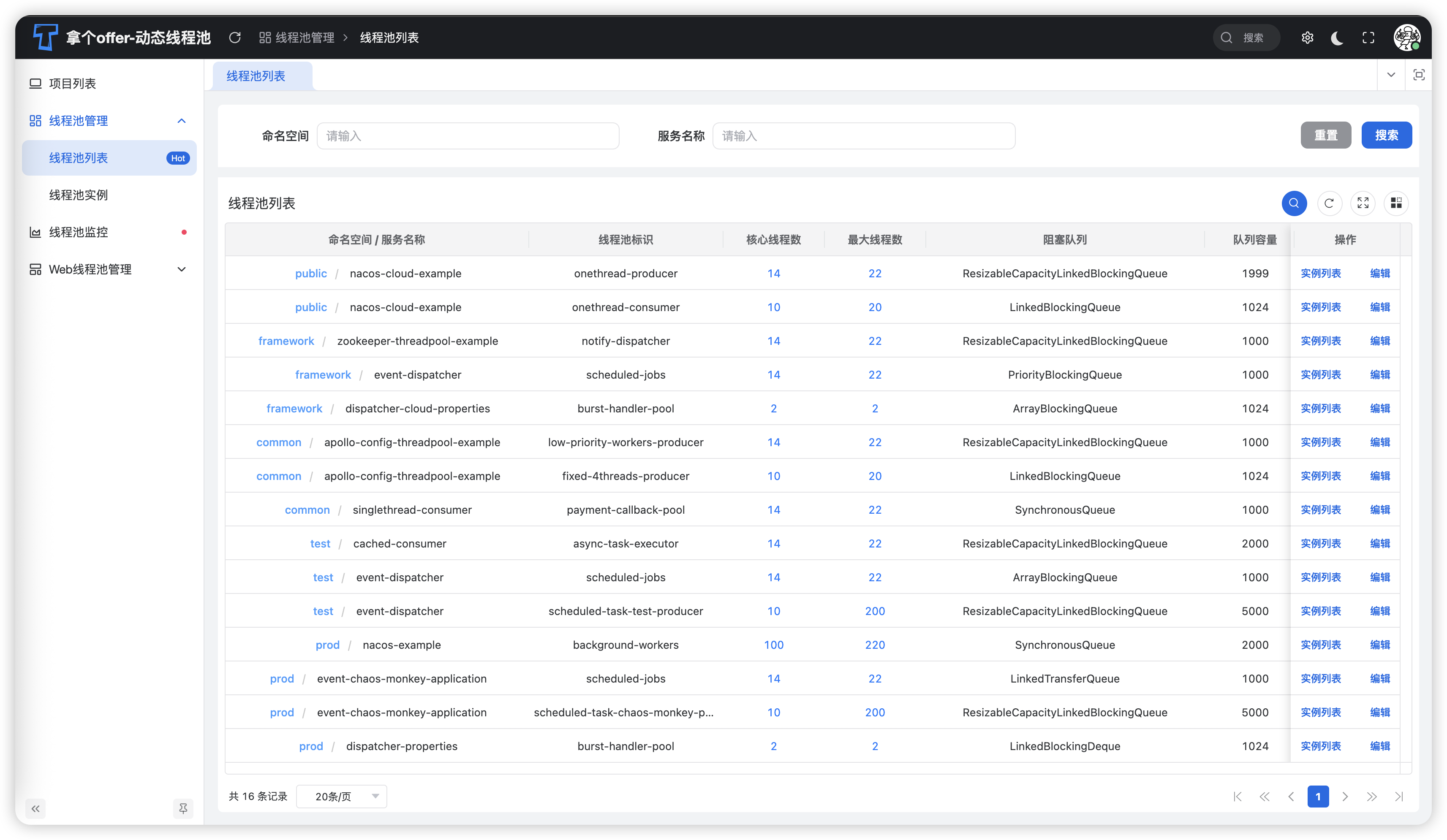Click the app logo in the header
1447x840 pixels.
point(45,37)
